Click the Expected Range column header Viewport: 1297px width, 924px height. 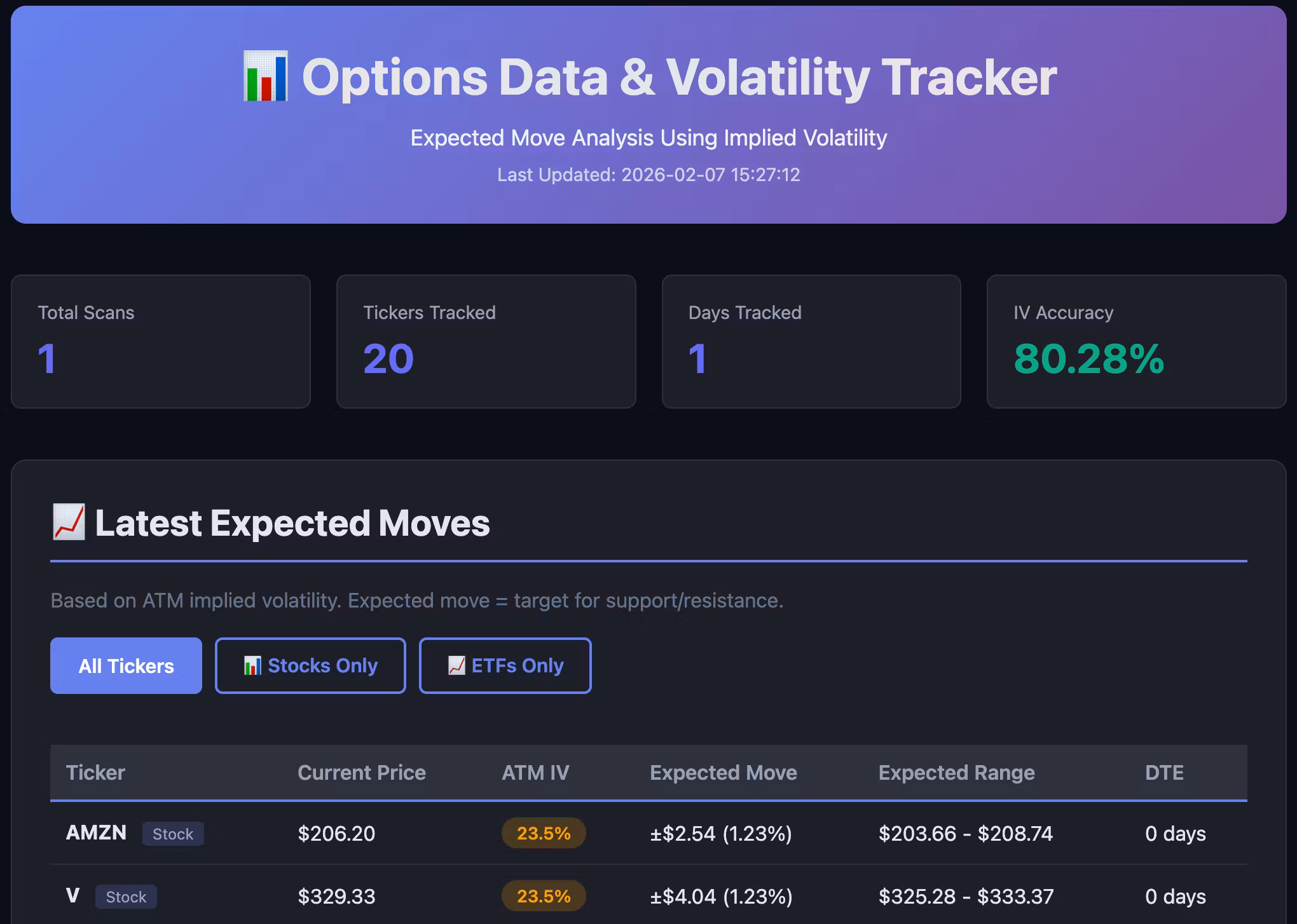(956, 773)
